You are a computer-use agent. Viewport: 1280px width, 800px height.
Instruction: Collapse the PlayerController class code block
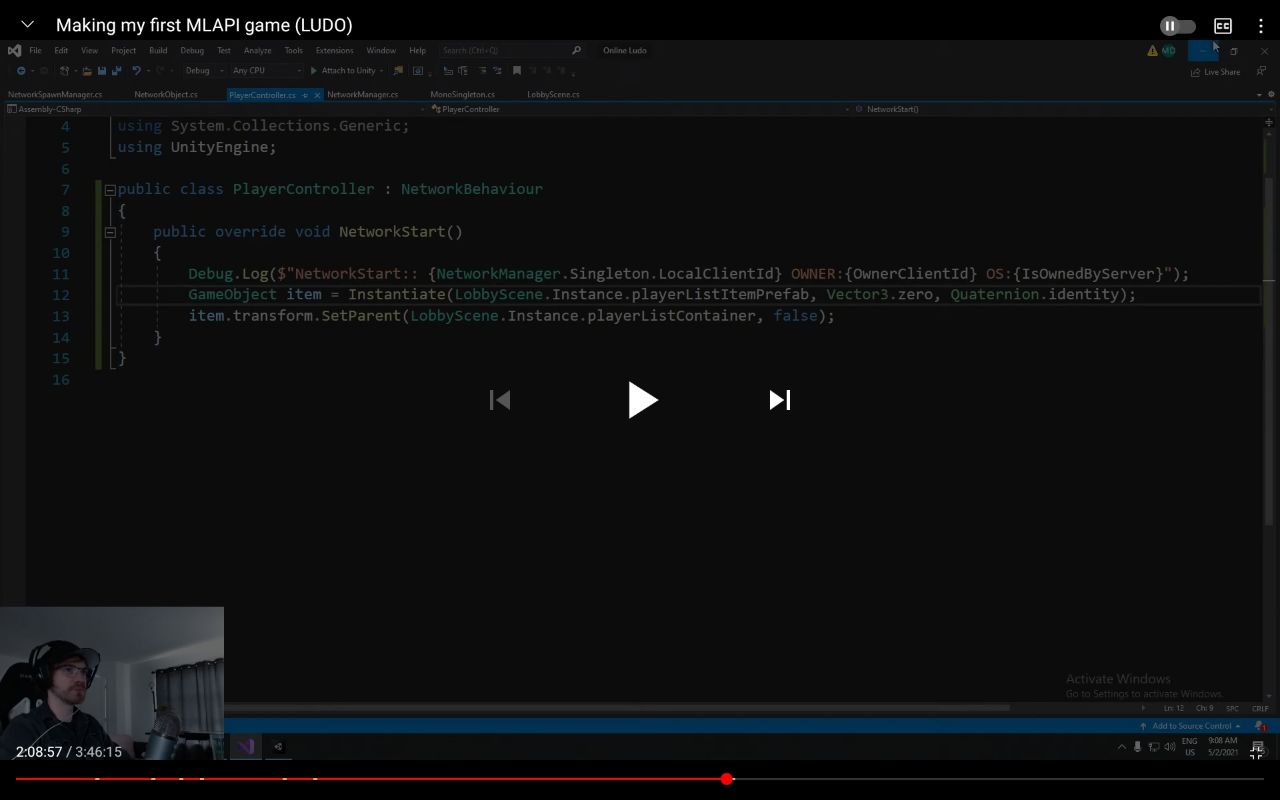point(110,189)
